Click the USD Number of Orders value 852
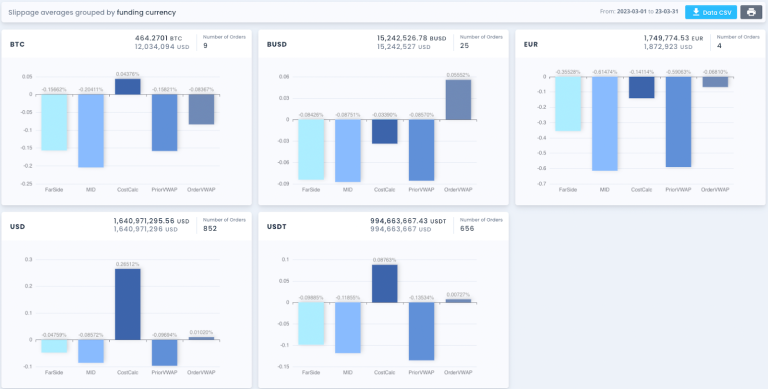The image size is (768, 389). coord(210,228)
